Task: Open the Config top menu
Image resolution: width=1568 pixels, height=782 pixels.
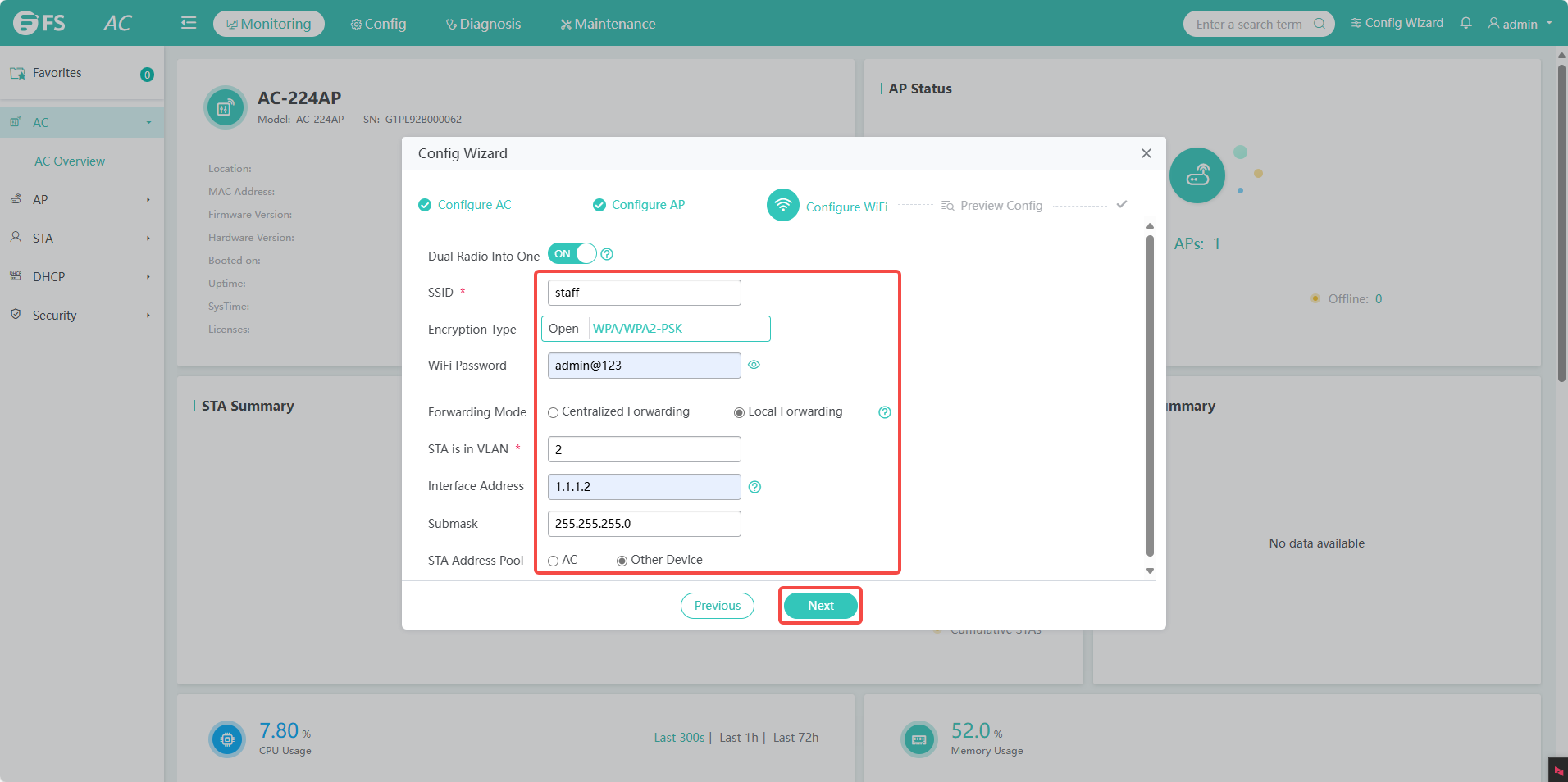Action: [x=378, y=24]
